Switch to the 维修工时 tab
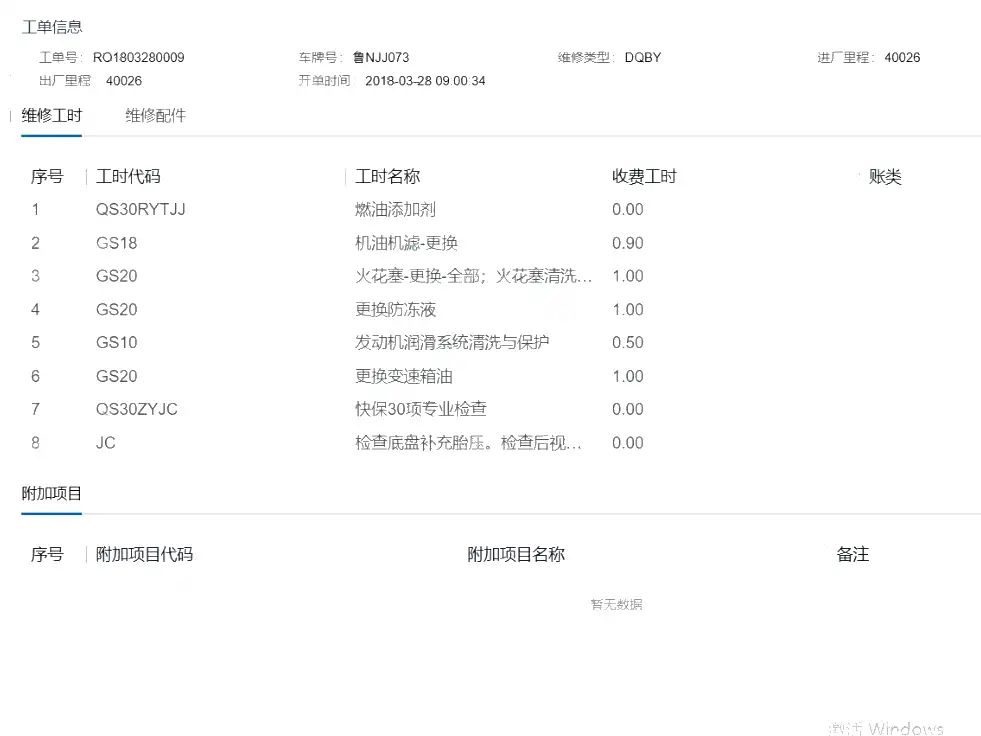Image resolution: width=981 pixels, height=736 pixels. coord(51,116)
